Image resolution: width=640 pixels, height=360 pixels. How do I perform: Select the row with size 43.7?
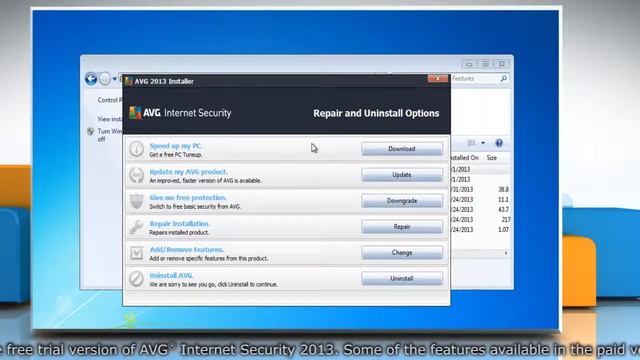[x=480, y=209]
